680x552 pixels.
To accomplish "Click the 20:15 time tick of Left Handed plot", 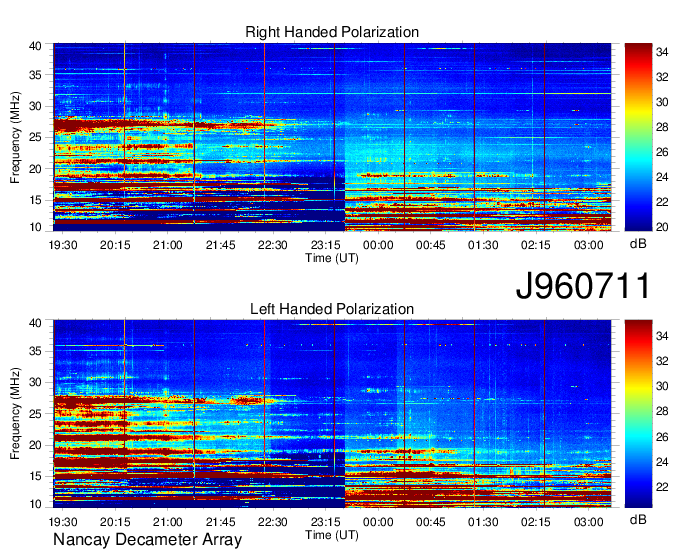I will coord(115,522).
